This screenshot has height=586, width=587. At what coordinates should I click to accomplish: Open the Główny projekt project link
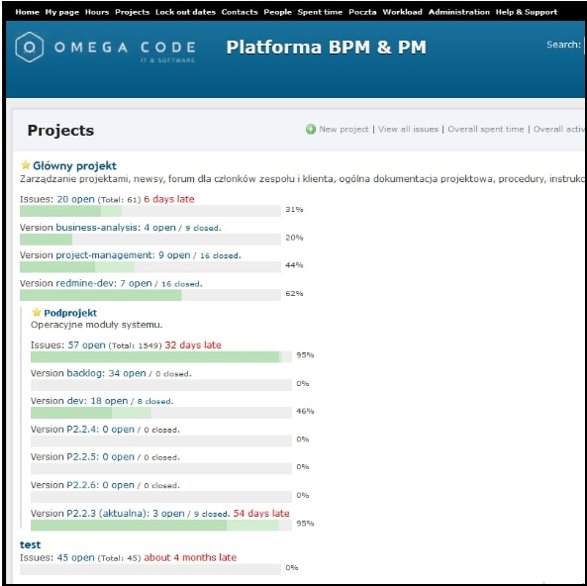(x=74, y=166)
